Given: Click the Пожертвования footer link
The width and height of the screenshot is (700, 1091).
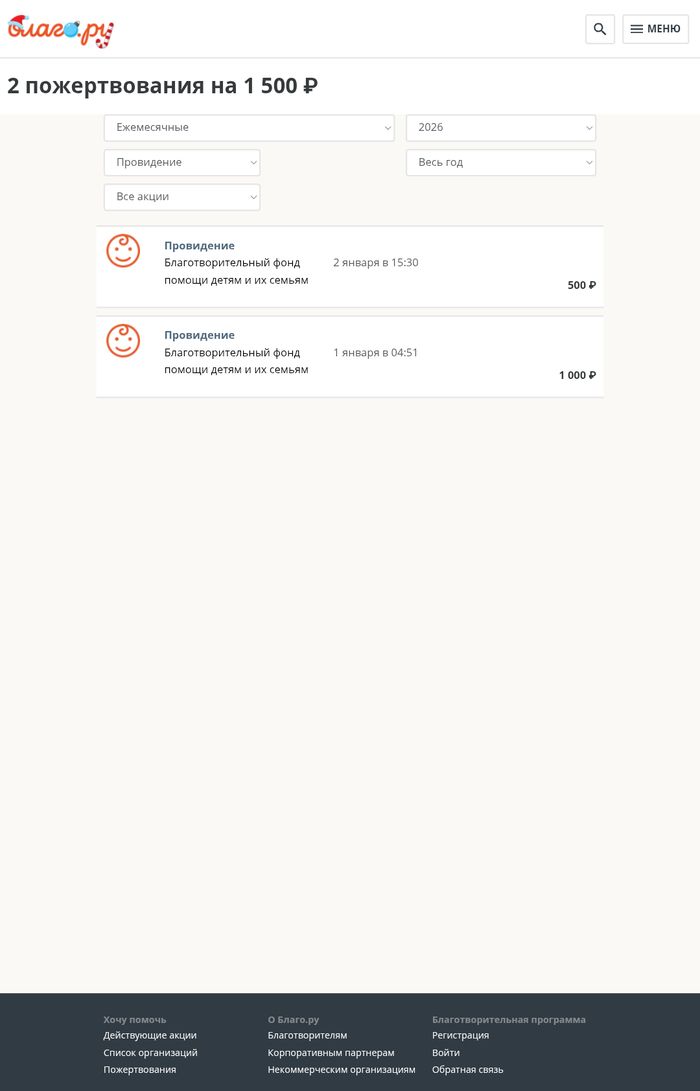Looking at the screenshot, I should pos(140,1070).
